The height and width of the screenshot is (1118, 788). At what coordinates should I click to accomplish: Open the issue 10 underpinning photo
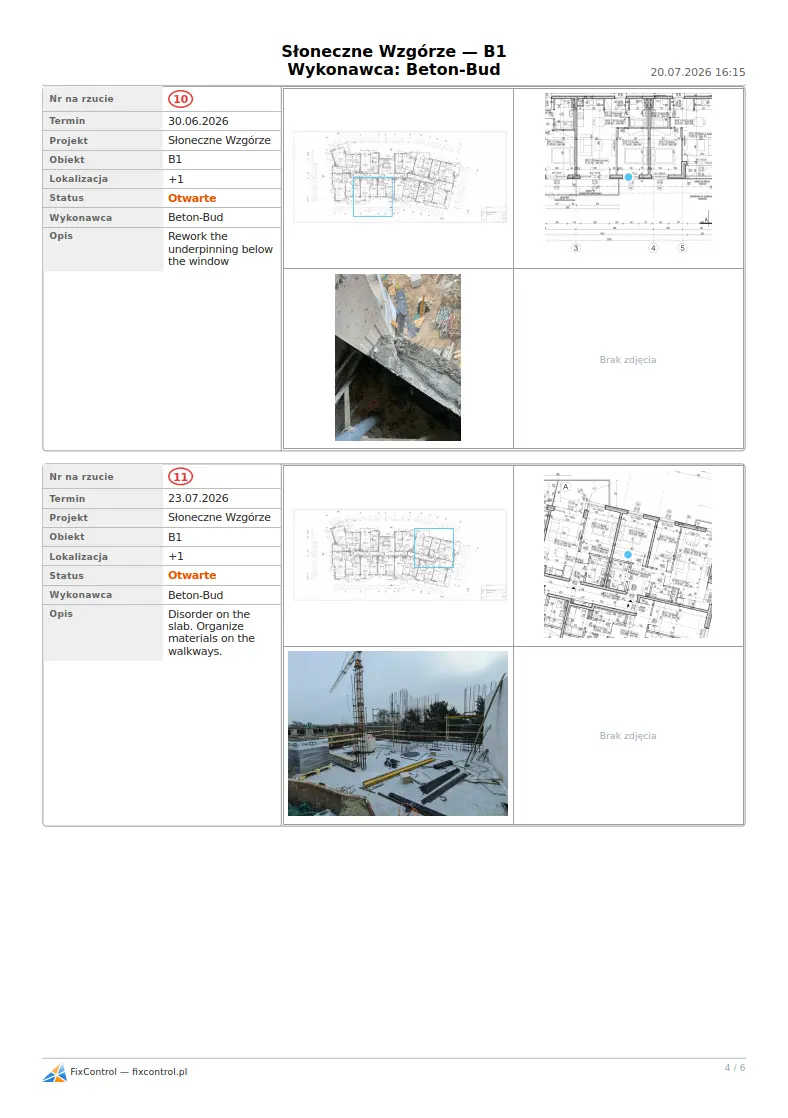(398, 357)
